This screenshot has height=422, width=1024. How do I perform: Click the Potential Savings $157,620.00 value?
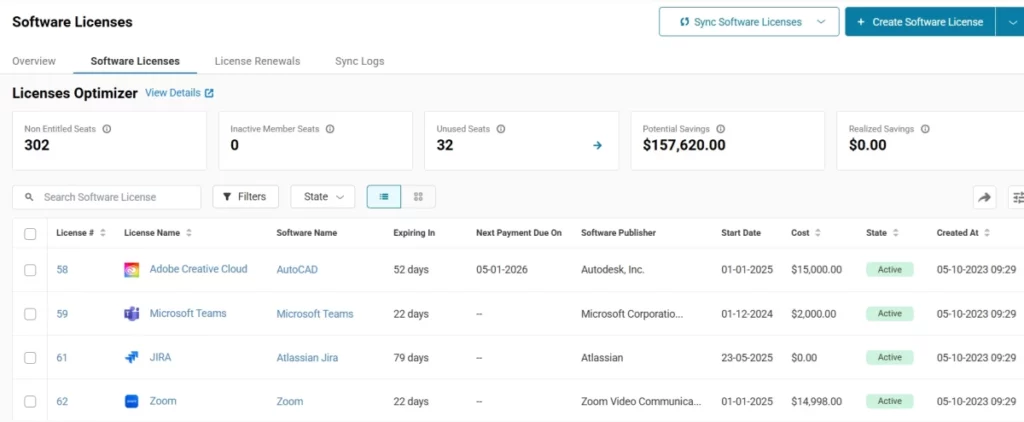pos(684,145)
